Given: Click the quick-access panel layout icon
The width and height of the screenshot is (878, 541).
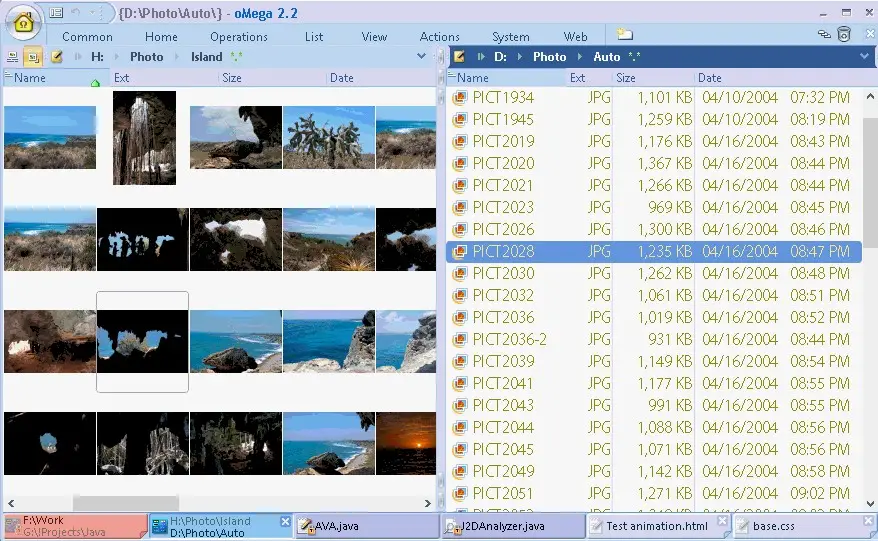Looking at the screenshot, I should click(x=56, y=12).
